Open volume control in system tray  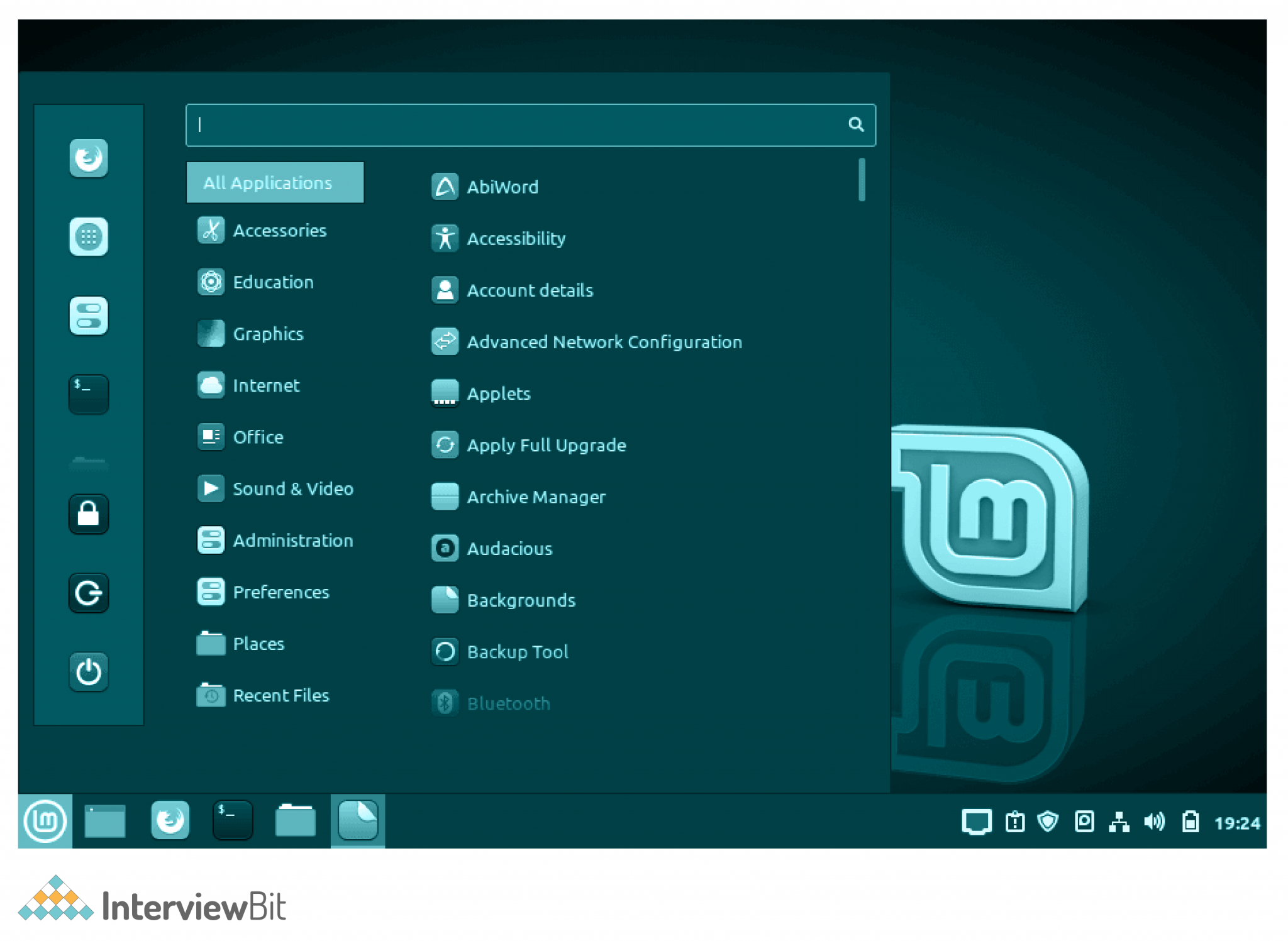click(1154, 822)
